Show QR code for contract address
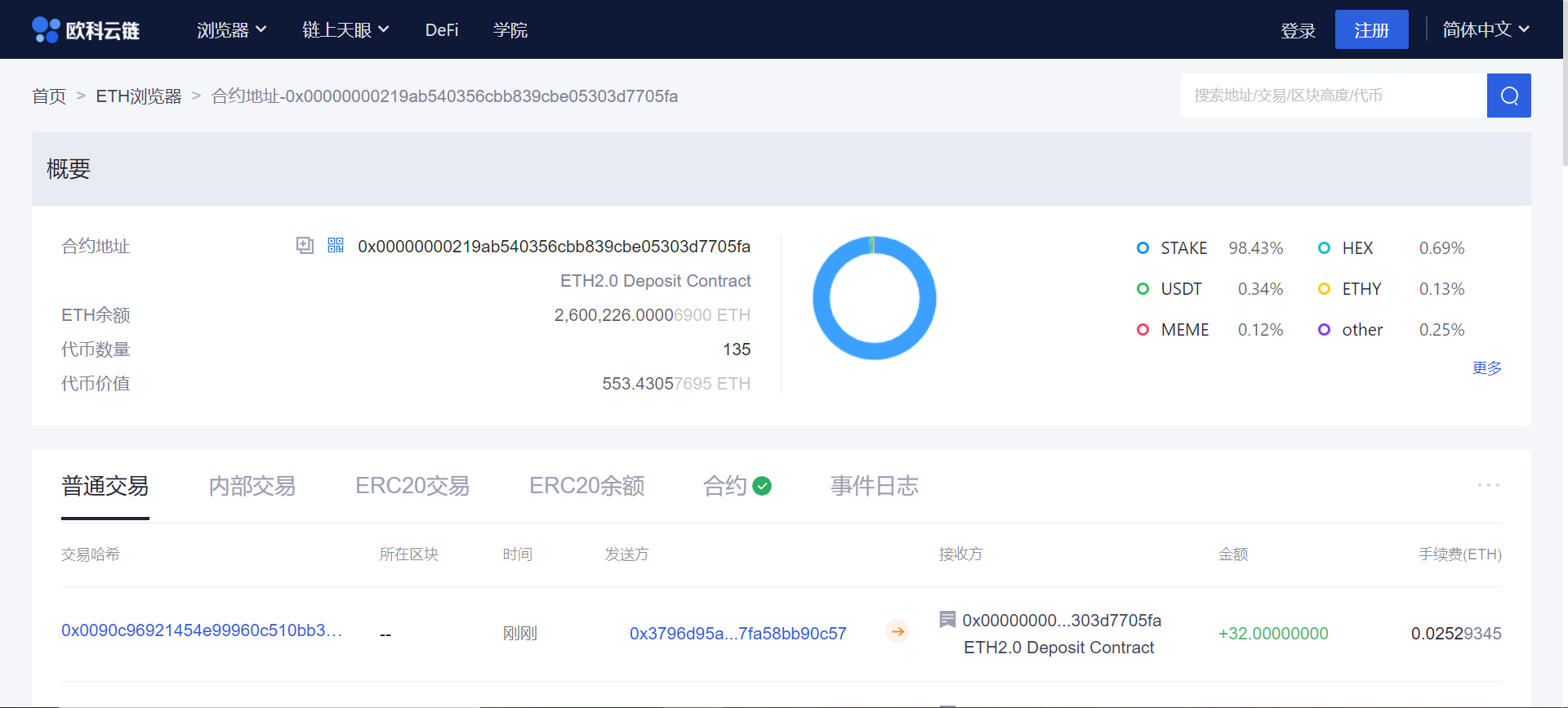The width and height of the screenshot is (1568, 708). [x=336, y=245]
